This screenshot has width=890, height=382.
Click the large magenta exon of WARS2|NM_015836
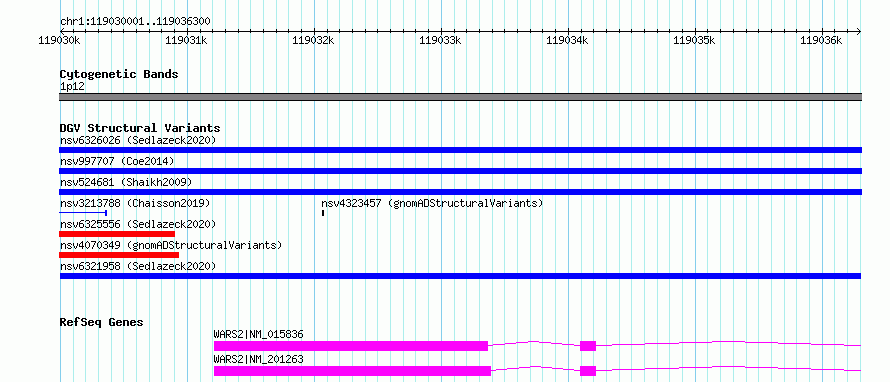351,346
